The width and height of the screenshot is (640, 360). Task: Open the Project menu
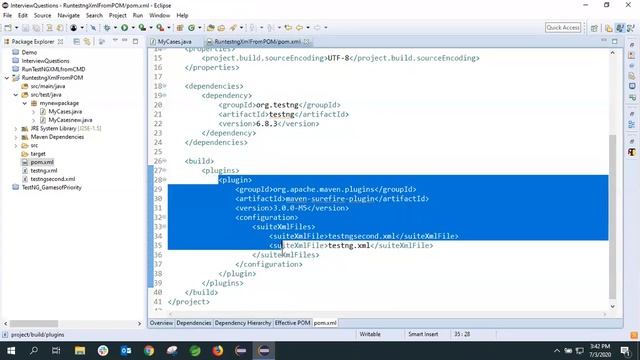(x=118, y=16)
